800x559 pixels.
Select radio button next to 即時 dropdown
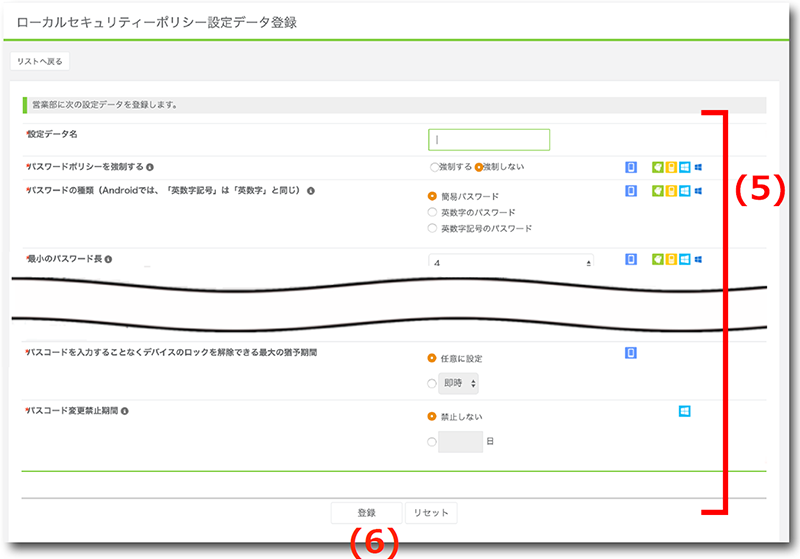coord(432,384)
